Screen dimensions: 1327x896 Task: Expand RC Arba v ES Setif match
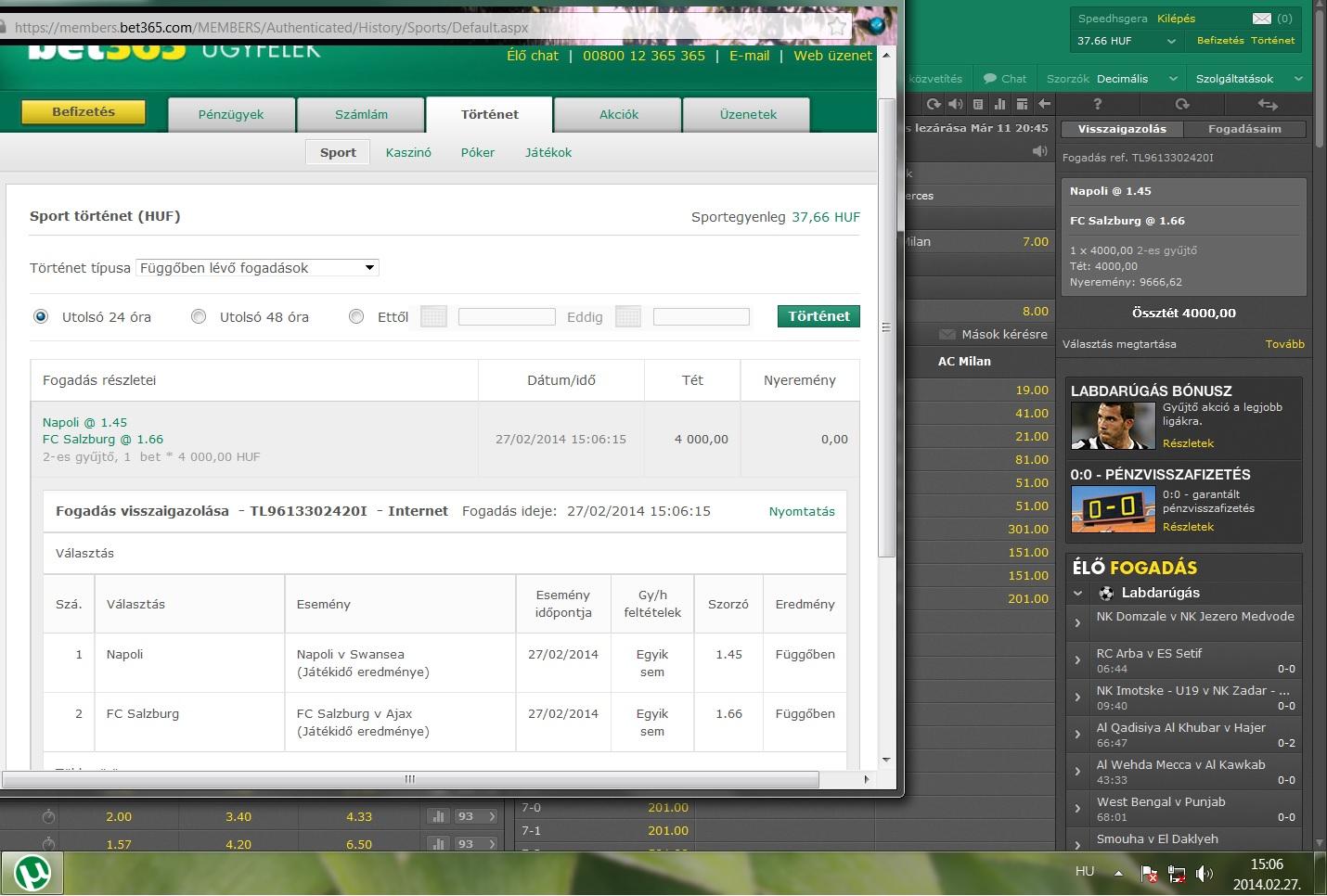[1077, 659]
